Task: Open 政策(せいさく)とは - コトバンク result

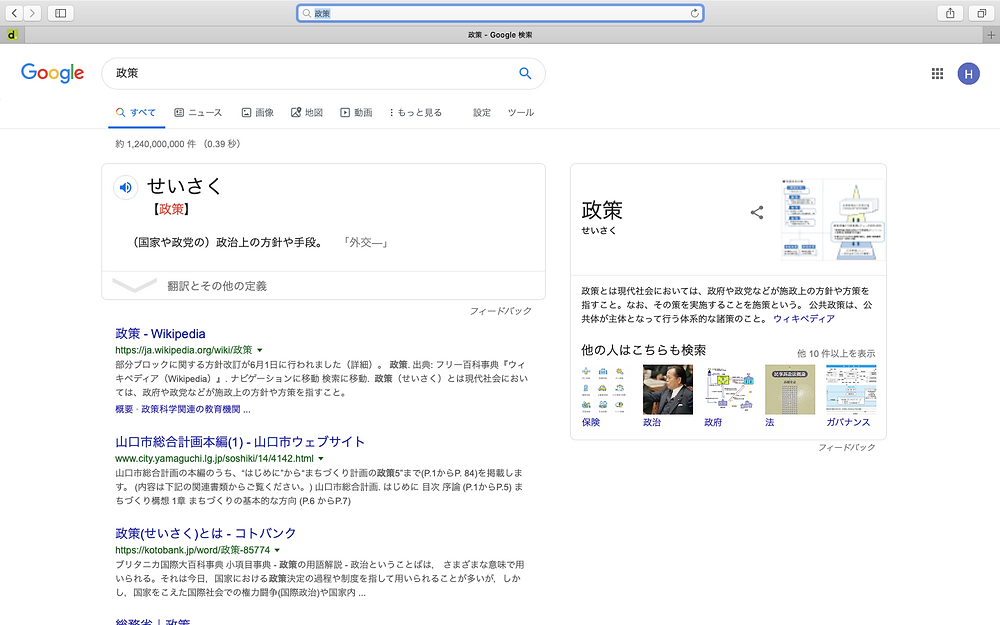Action: pos(205,533)
